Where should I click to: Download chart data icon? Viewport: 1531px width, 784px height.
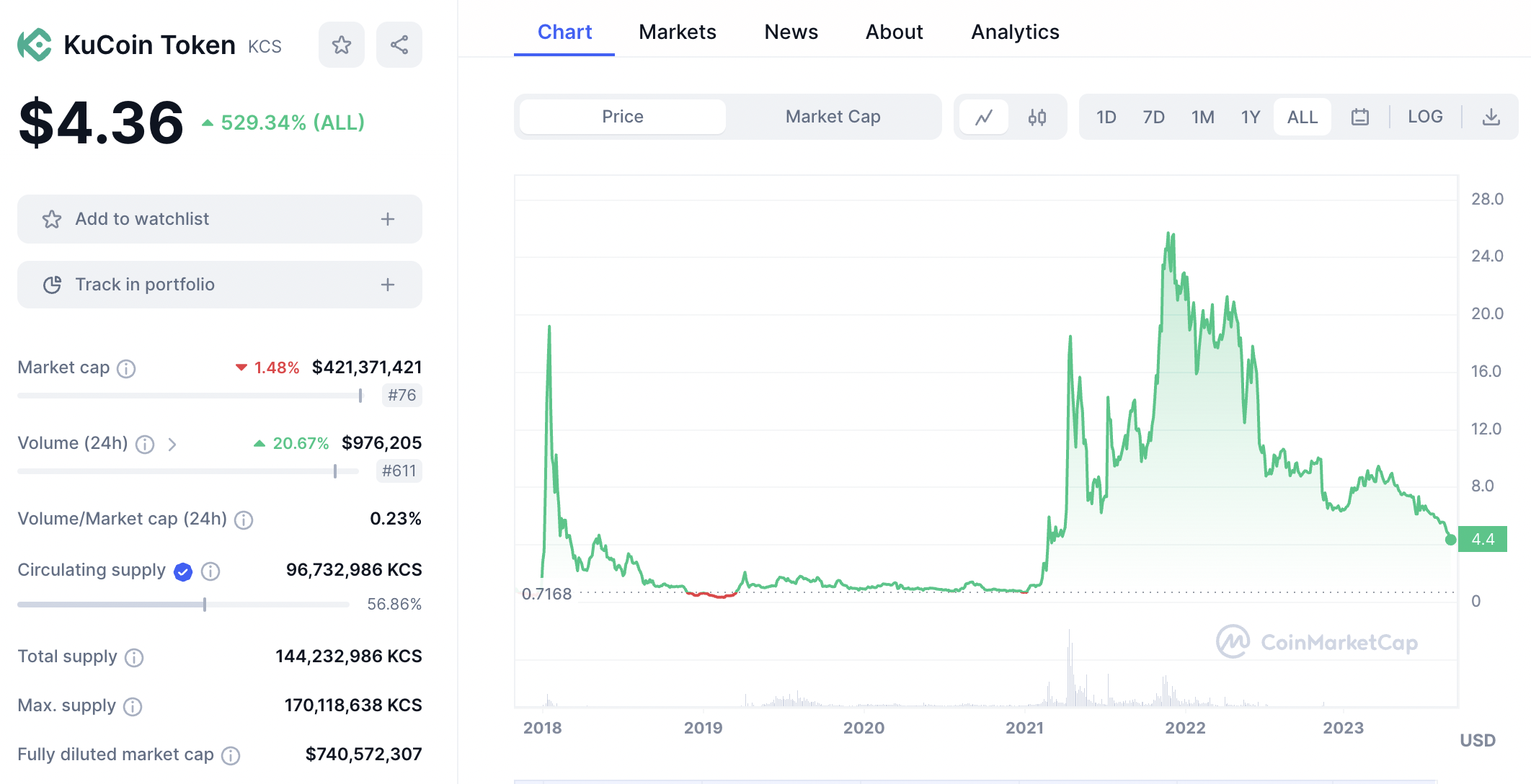point(1491,117)
